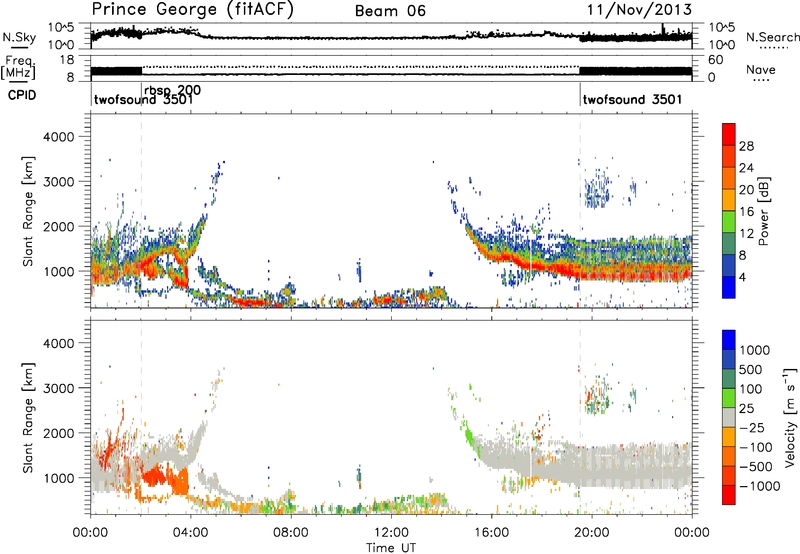This screenshot has height=554, width=800.
Task: Click '4000' range tick on power panel
Action: point(58,137)
